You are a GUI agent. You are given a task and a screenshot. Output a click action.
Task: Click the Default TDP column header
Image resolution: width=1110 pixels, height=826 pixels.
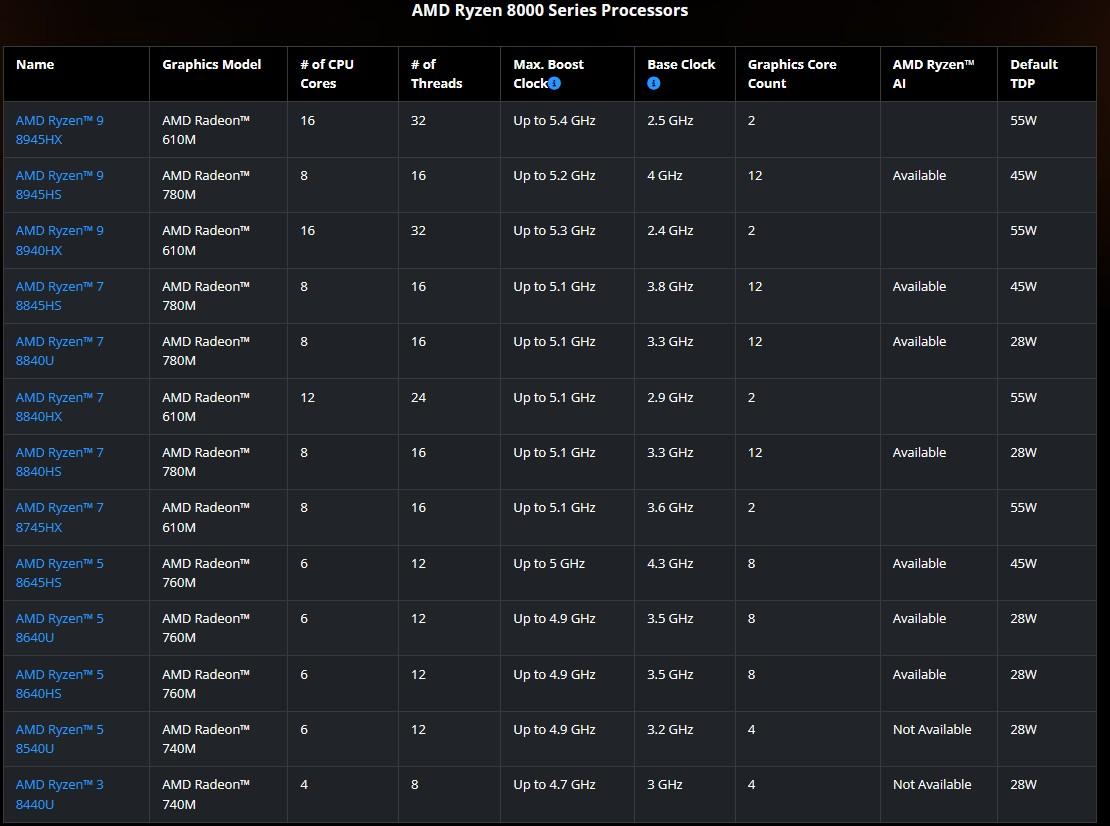point(1033,74)
